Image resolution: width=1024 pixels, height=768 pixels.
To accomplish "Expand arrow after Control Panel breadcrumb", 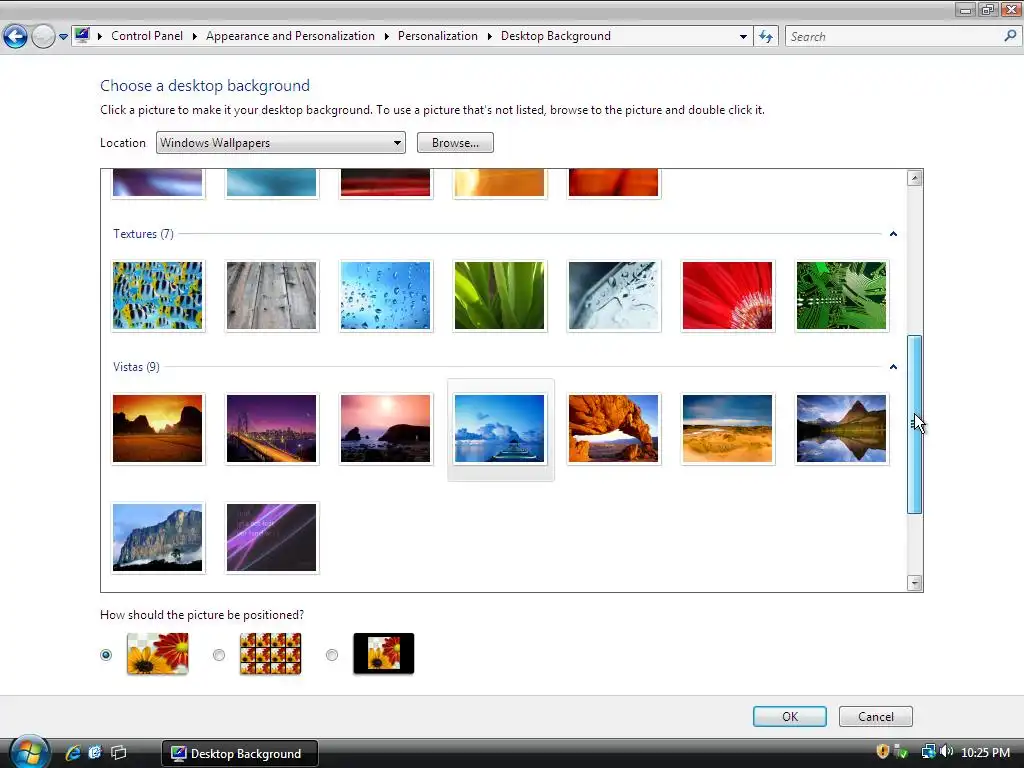I will pos(195,36).
